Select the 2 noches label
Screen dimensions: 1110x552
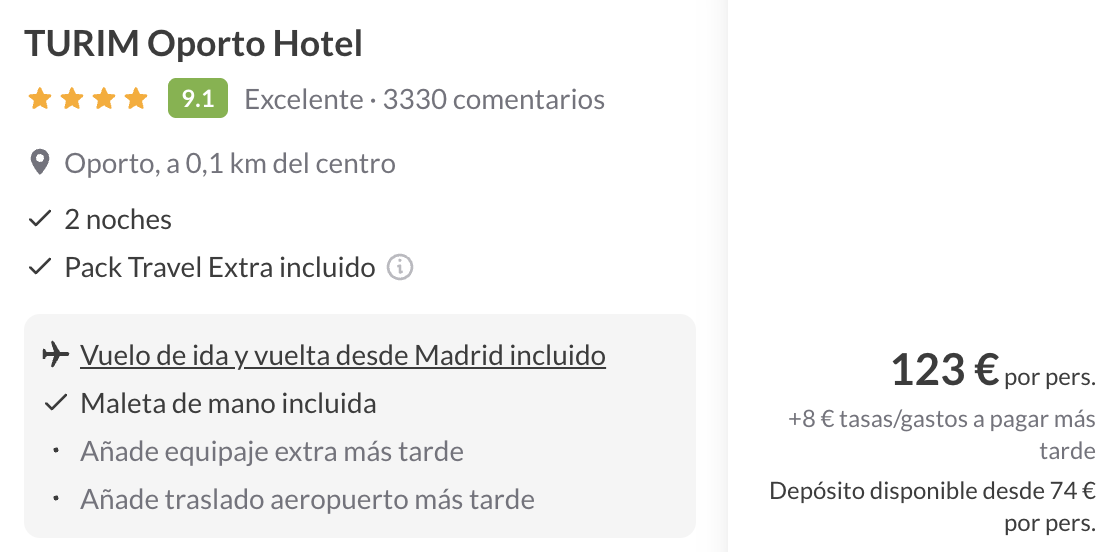pyautogui.click(x=118, y=219)
